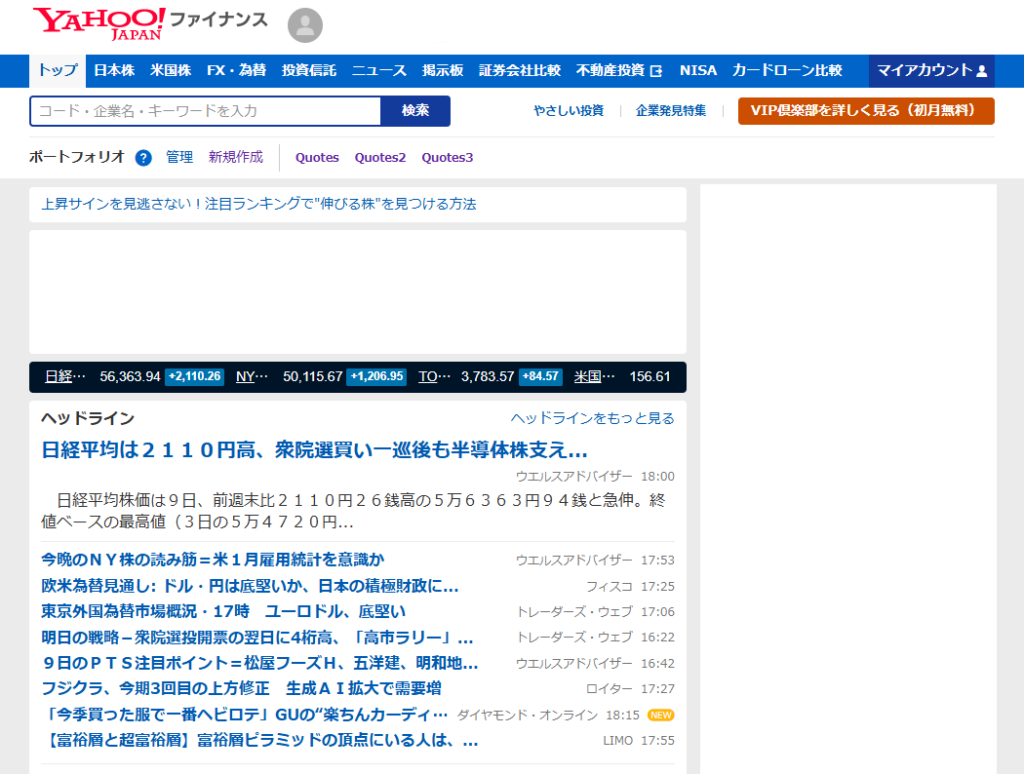
Task: Read main headline 日経平均は2110円高
Action: pos(314,449)
